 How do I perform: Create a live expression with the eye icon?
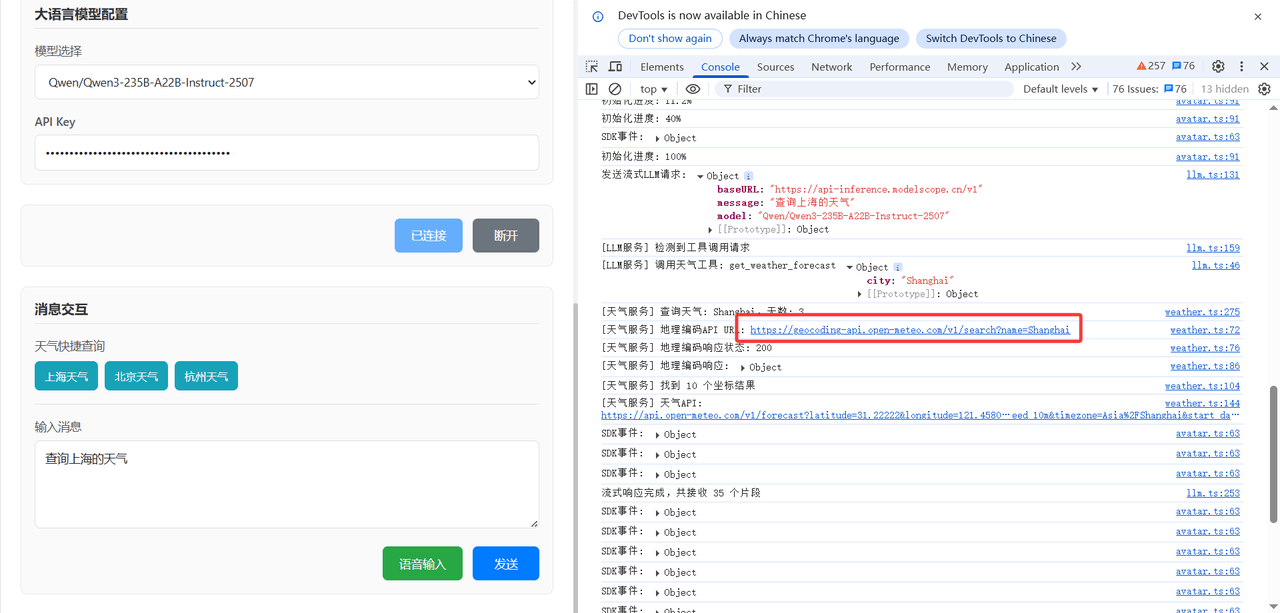693,89
